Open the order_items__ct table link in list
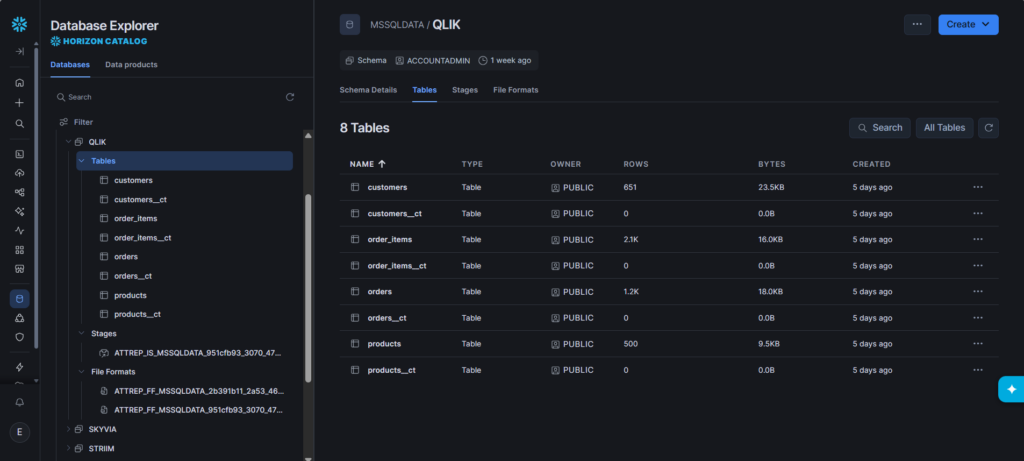This screenshot has height=461, width=1024. click(397, 266)
